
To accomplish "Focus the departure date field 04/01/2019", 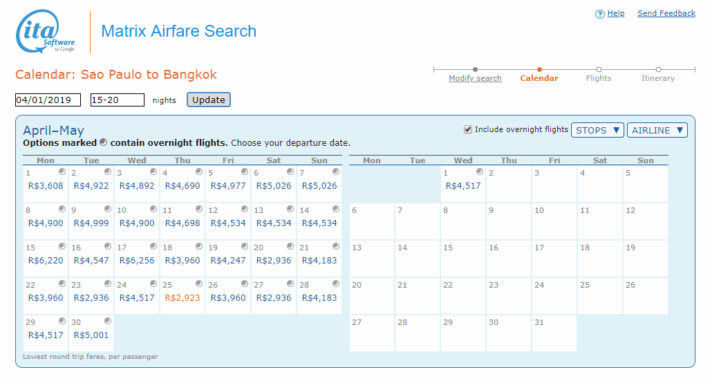I will click(x=48, y=100).
